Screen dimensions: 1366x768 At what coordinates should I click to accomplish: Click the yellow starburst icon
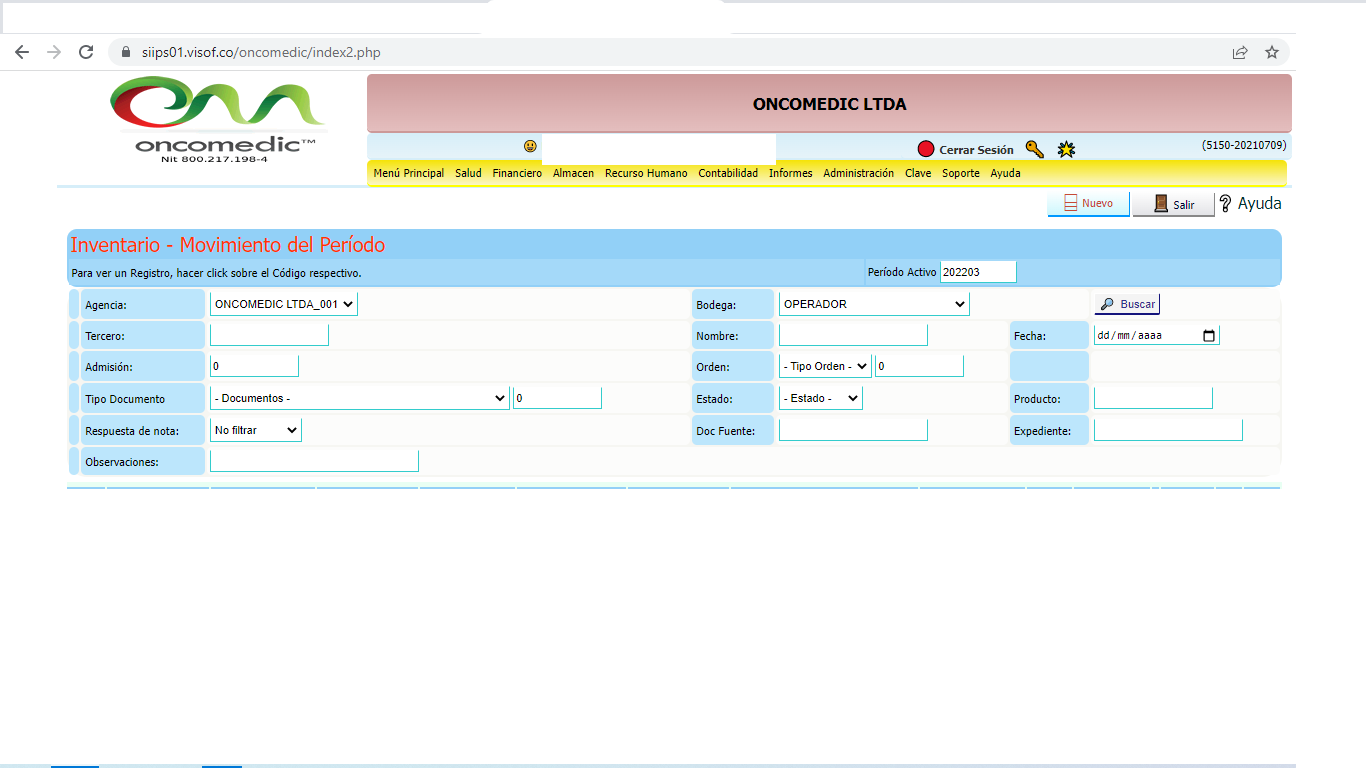pyautogui.click(x=1067, y=149)
